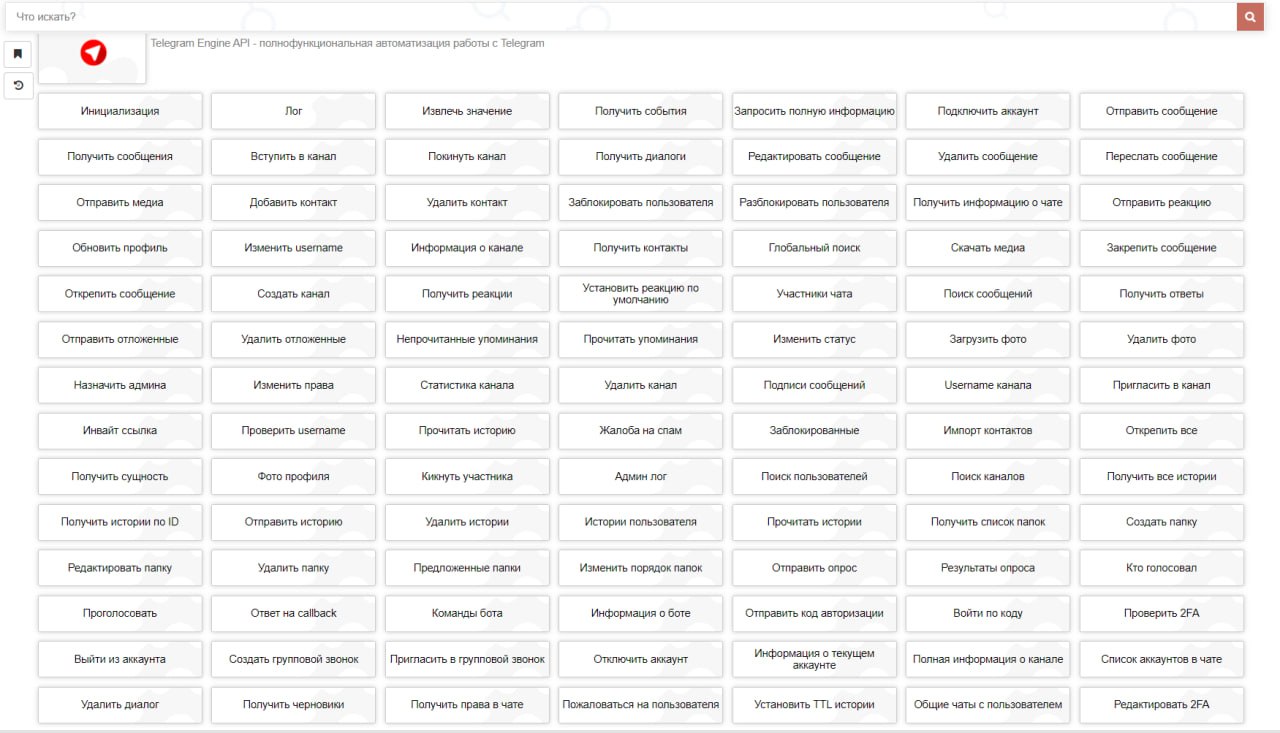Open the 'Инициализация' action
The height and width of the screenshot is (733, 1280).
[120, 111]
